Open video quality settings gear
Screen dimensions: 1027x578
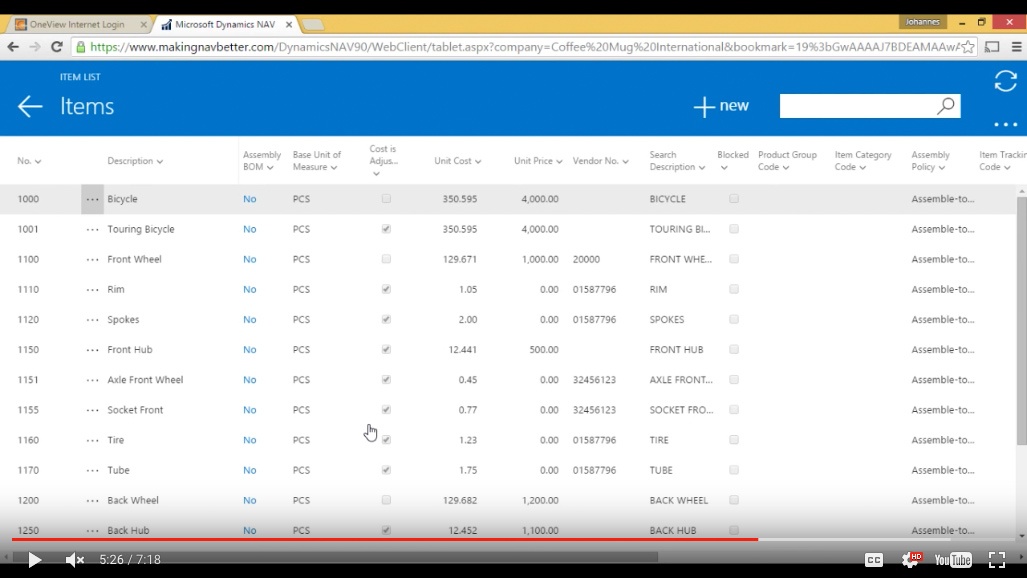(x=911, y=560)
